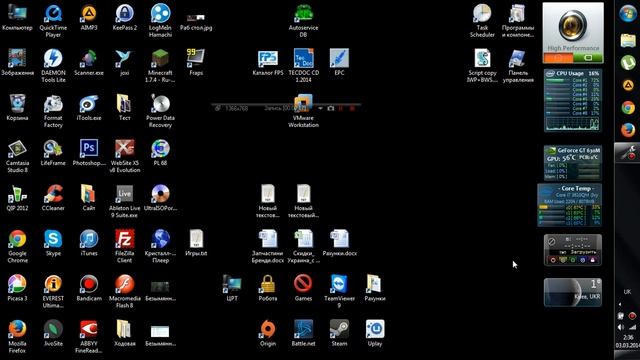Image resolution: width=640 pixels, height=360 pixels.
Task: Open Picasa 3 shortcut
Action: point(17,288)
